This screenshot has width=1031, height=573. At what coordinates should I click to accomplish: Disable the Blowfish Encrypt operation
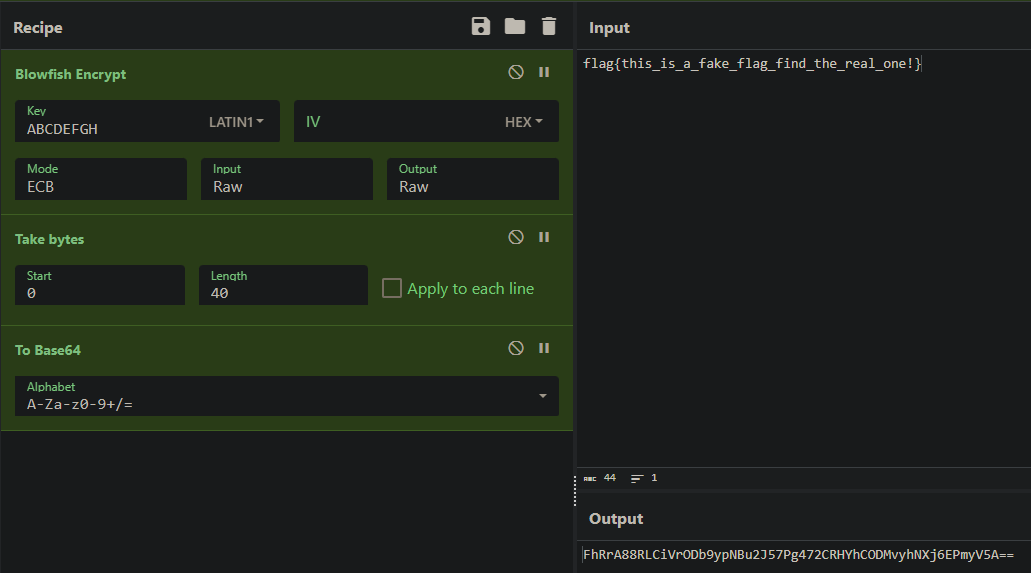tap(516, 72)
